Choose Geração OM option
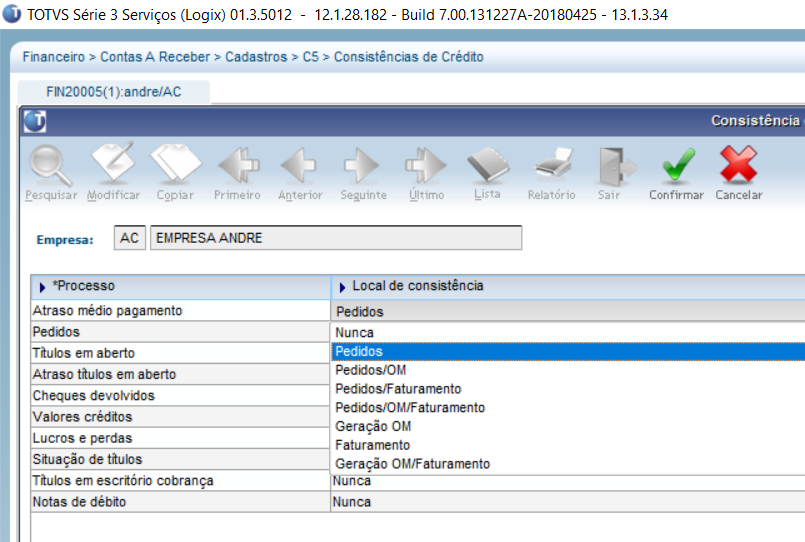The image size is (805, 542). tap(568, 427)
